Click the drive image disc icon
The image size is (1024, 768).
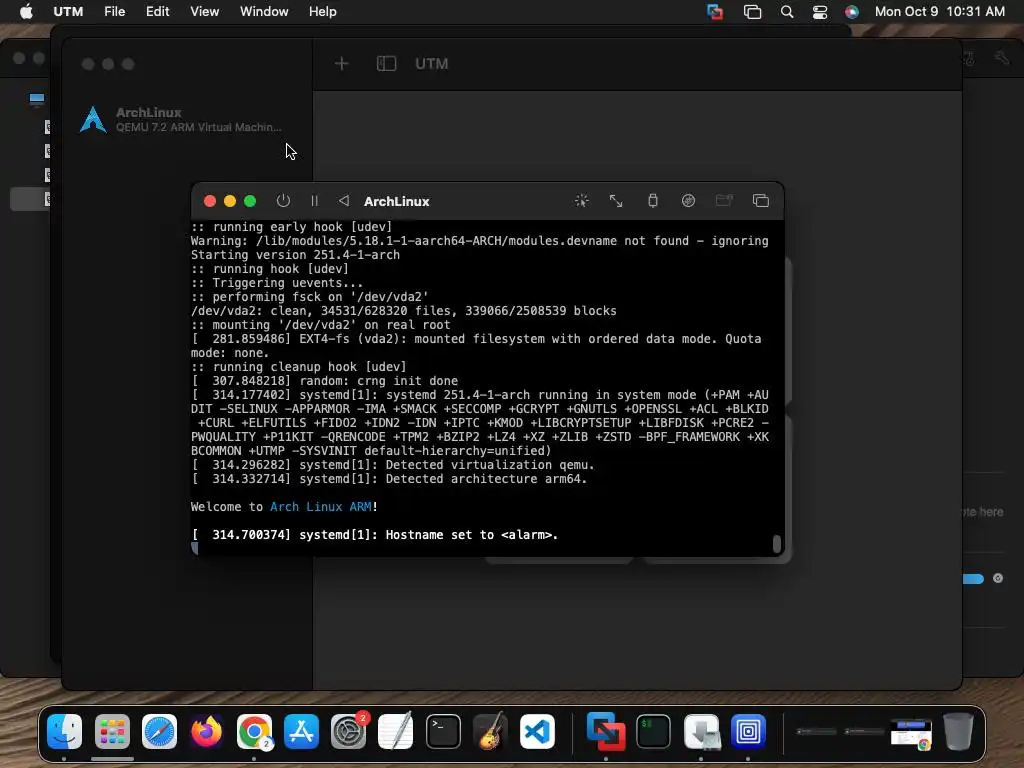tap(688, 200)
